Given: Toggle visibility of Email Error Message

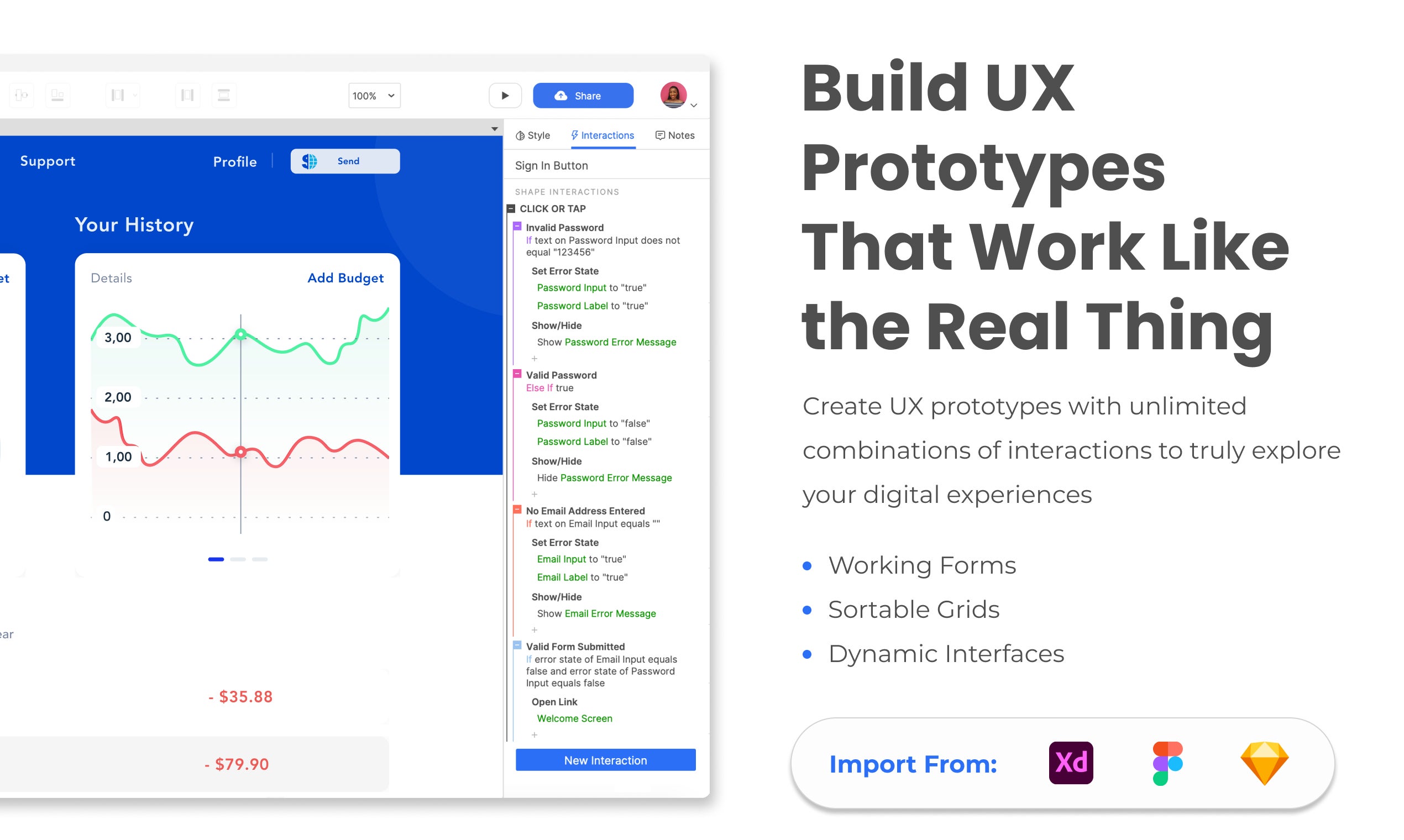Looking at the screenshot, I should point(608,614).
